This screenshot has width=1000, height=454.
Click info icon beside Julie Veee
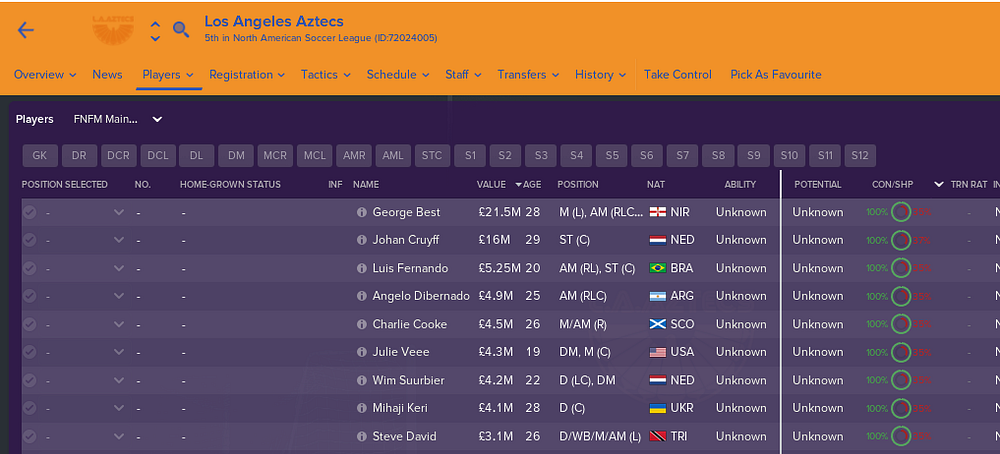point(362,352)
